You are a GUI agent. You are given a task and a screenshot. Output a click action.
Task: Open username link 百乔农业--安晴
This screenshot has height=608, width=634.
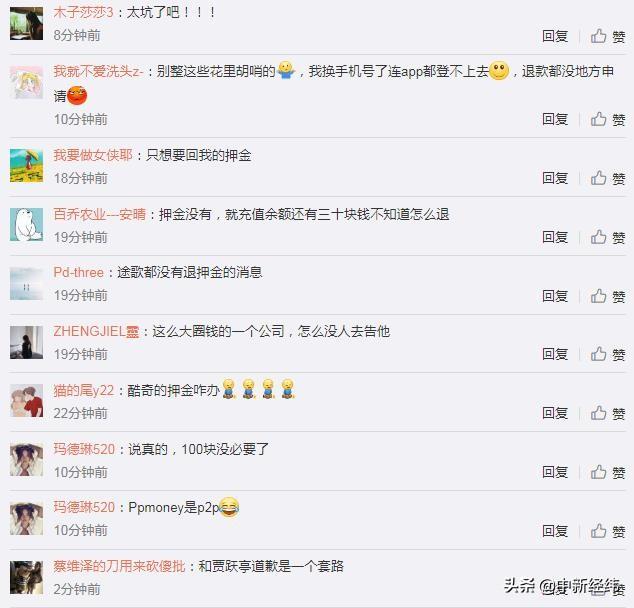[99, 214]
